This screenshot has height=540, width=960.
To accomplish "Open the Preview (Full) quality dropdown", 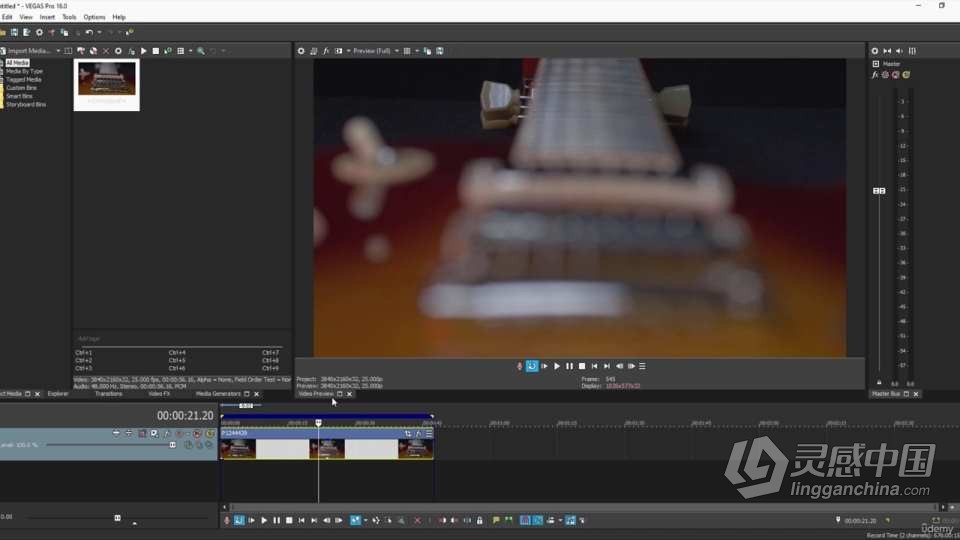I will (376, 51).
